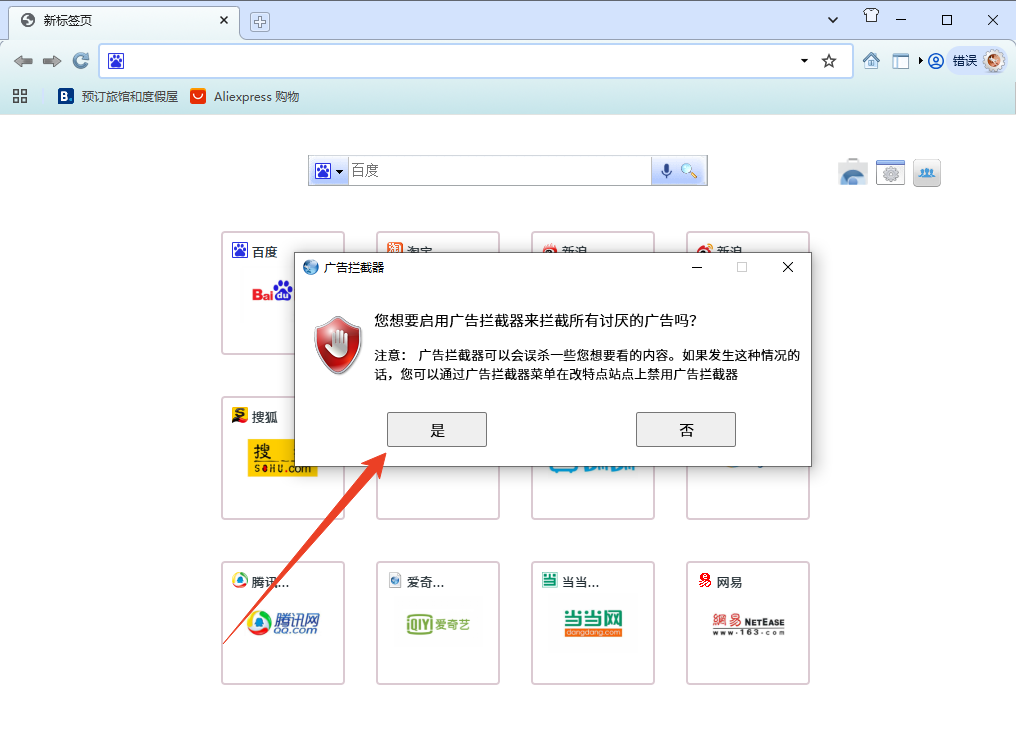The image size is (1016, 743).
Task: Open the user account profile icon
Action: click(x=934, y=60)
